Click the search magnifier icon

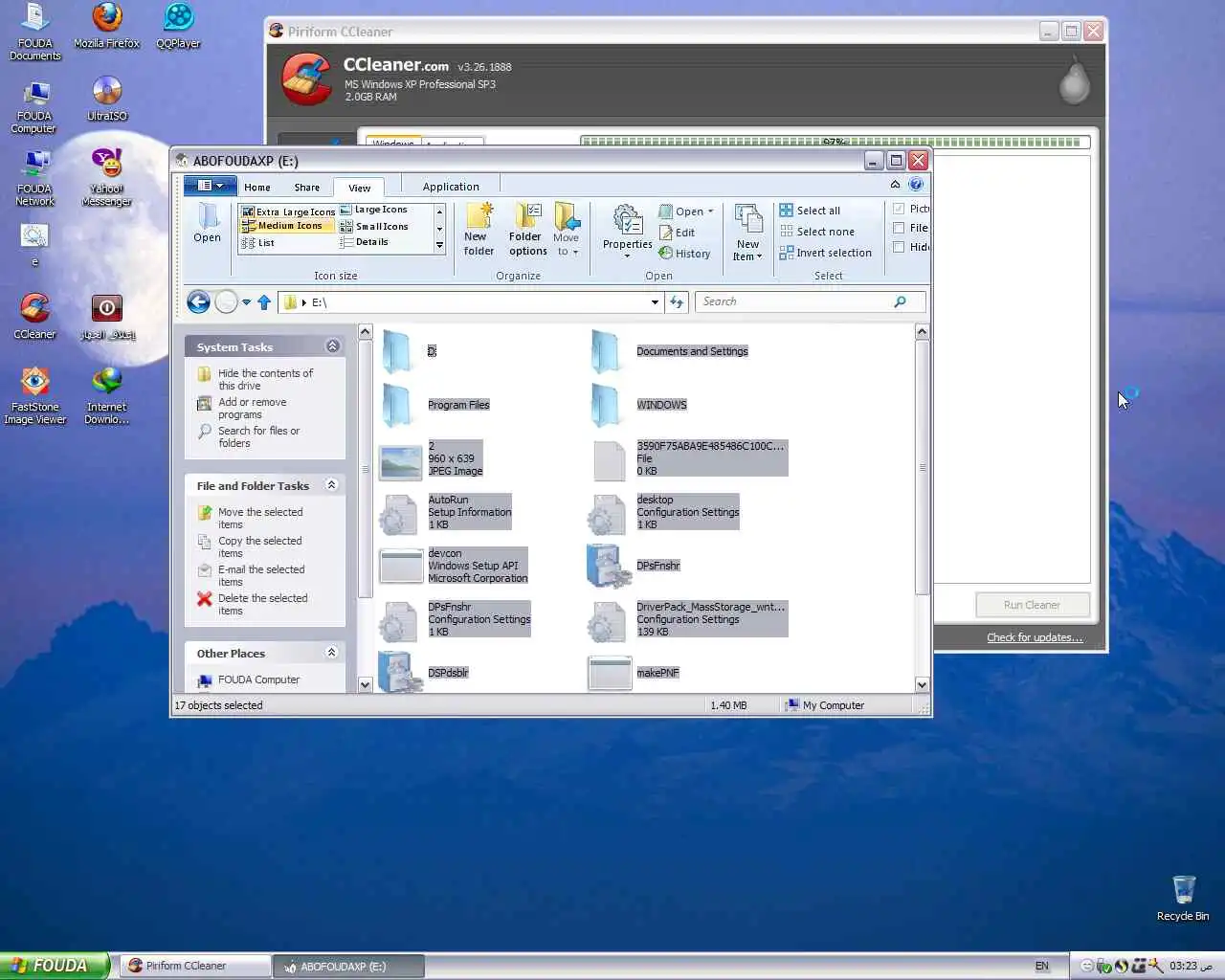click(x=900, y=301)
